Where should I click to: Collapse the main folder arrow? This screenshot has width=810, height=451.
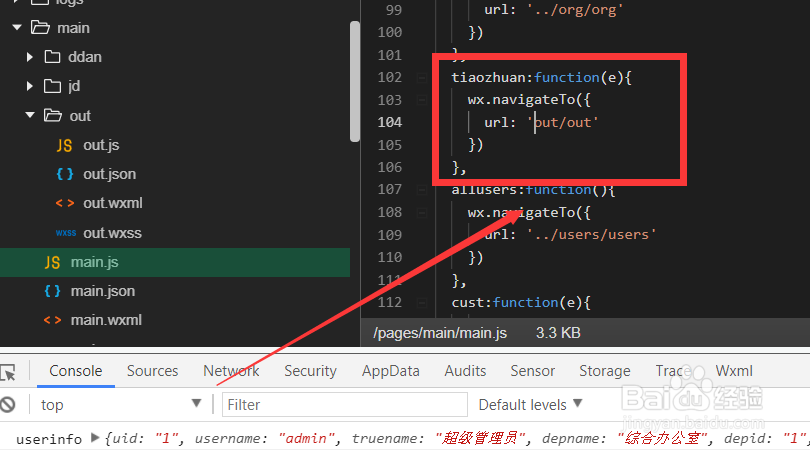pos(17,27)
